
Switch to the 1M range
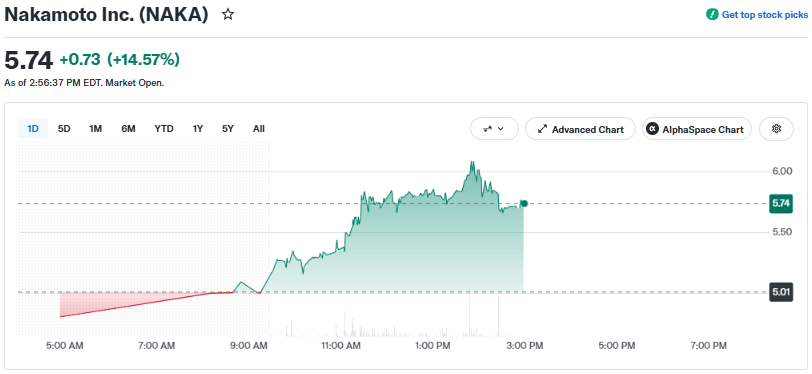[x=95, y=129]
